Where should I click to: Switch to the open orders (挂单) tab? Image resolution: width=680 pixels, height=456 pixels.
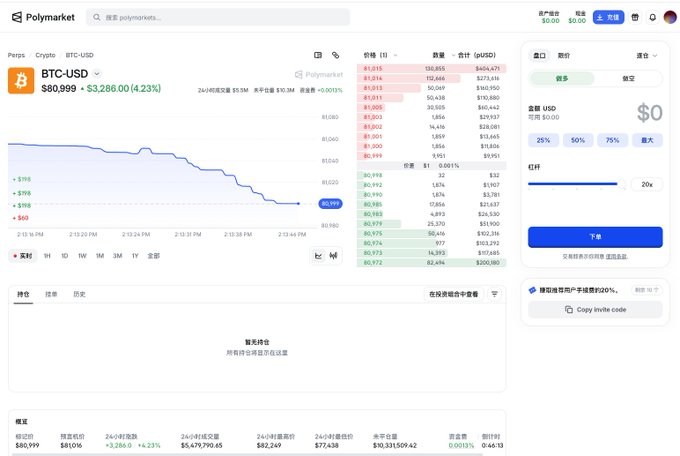[51, 294]
